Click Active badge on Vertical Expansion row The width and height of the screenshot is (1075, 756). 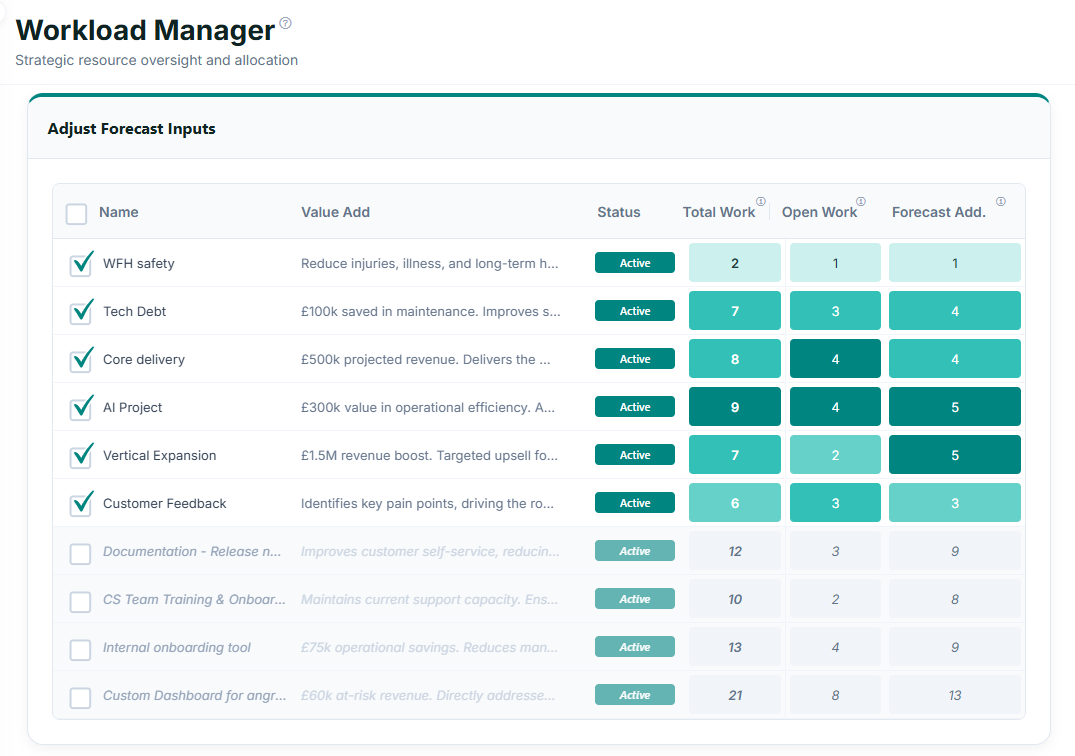pos(635,455)
